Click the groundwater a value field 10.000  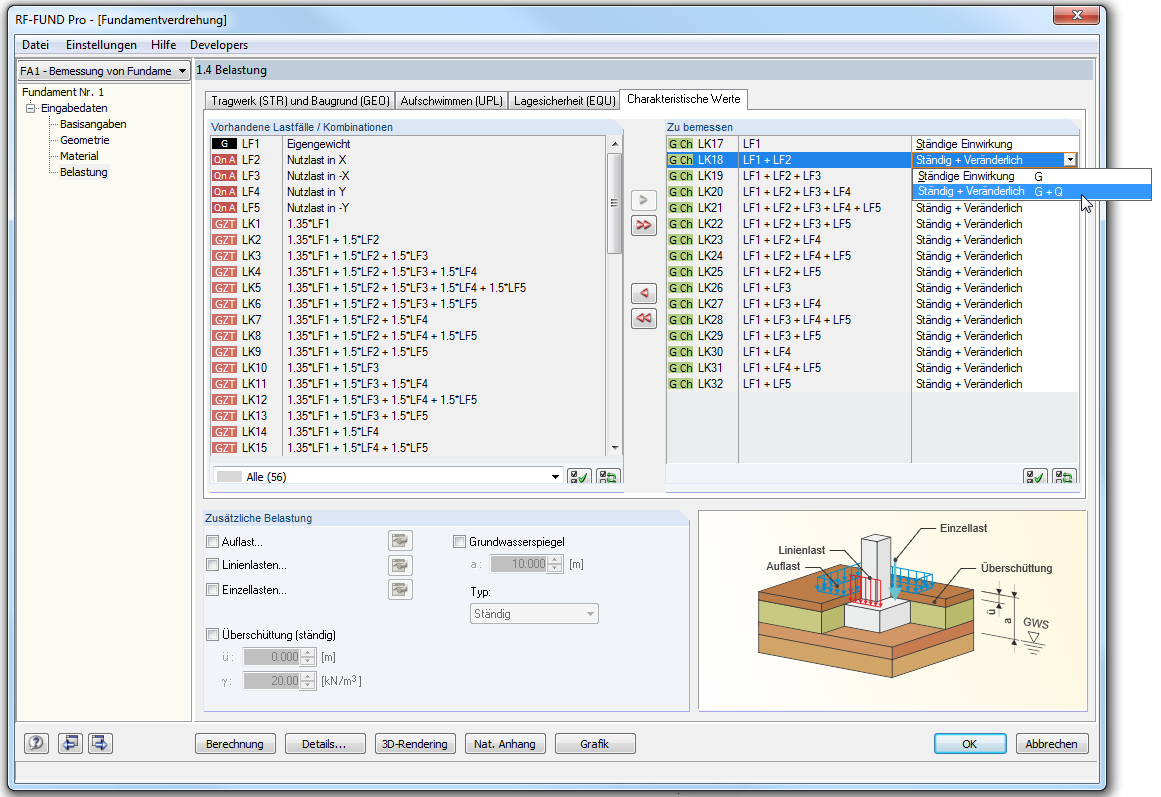tap(518, 564)
